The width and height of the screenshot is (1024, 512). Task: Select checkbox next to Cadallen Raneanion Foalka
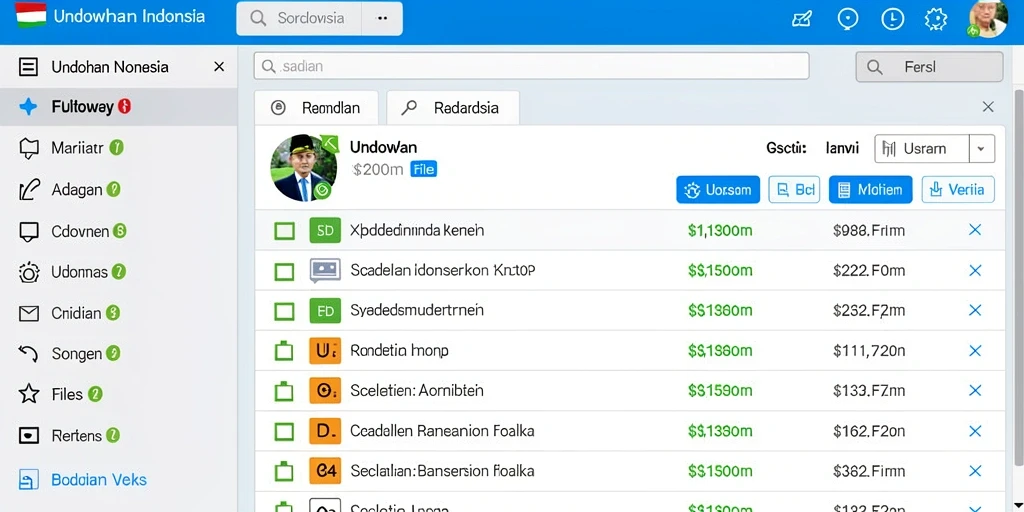[x=284, y=431]
